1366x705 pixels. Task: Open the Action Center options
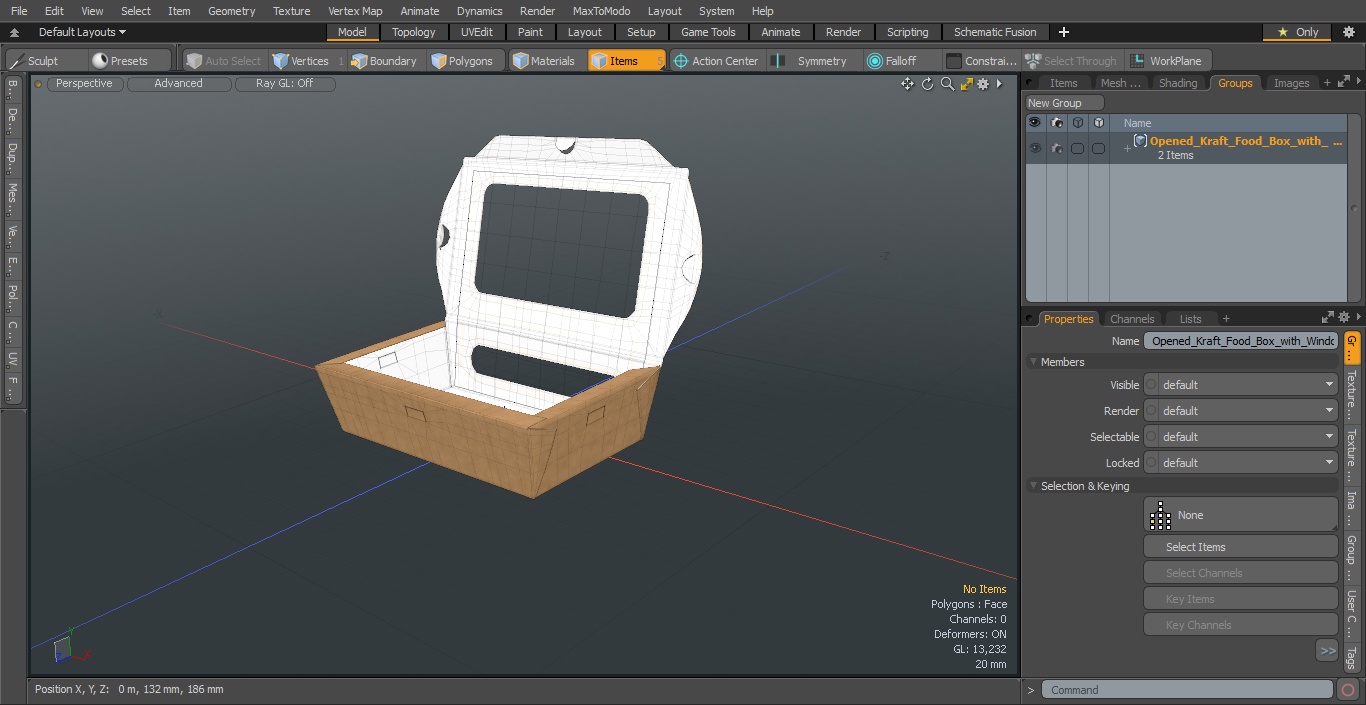716,61
